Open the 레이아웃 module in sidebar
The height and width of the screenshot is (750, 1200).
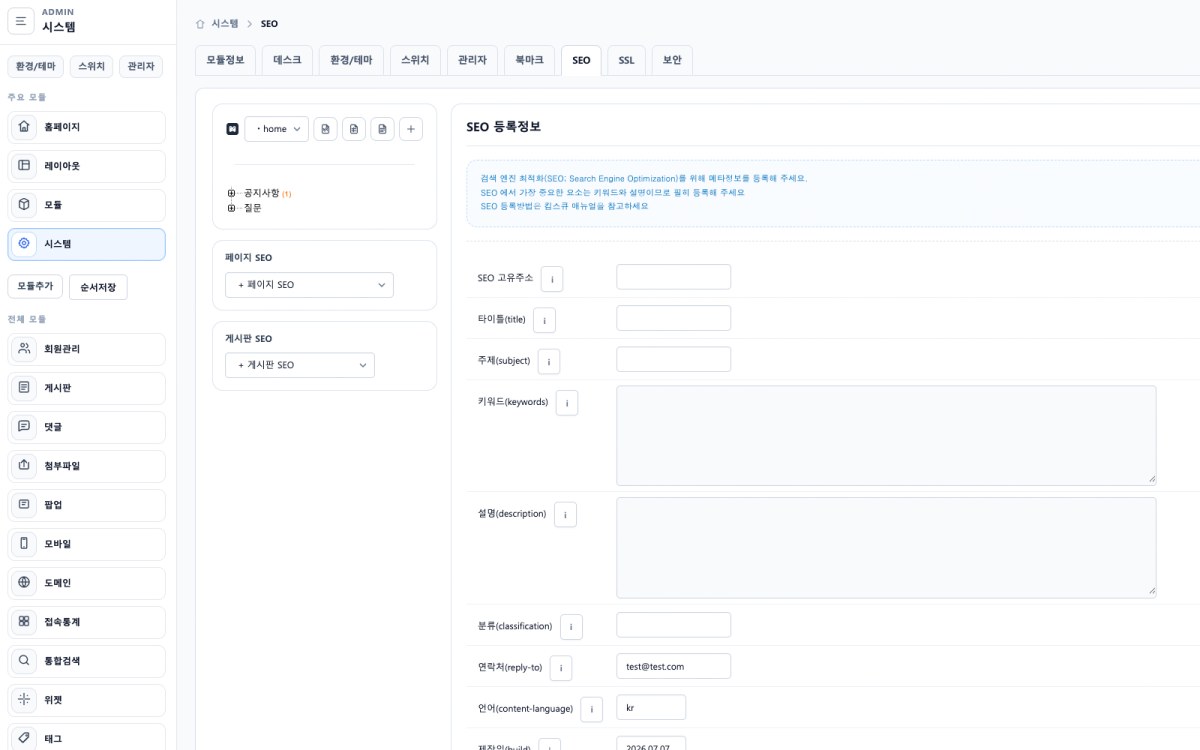(86, 166)
